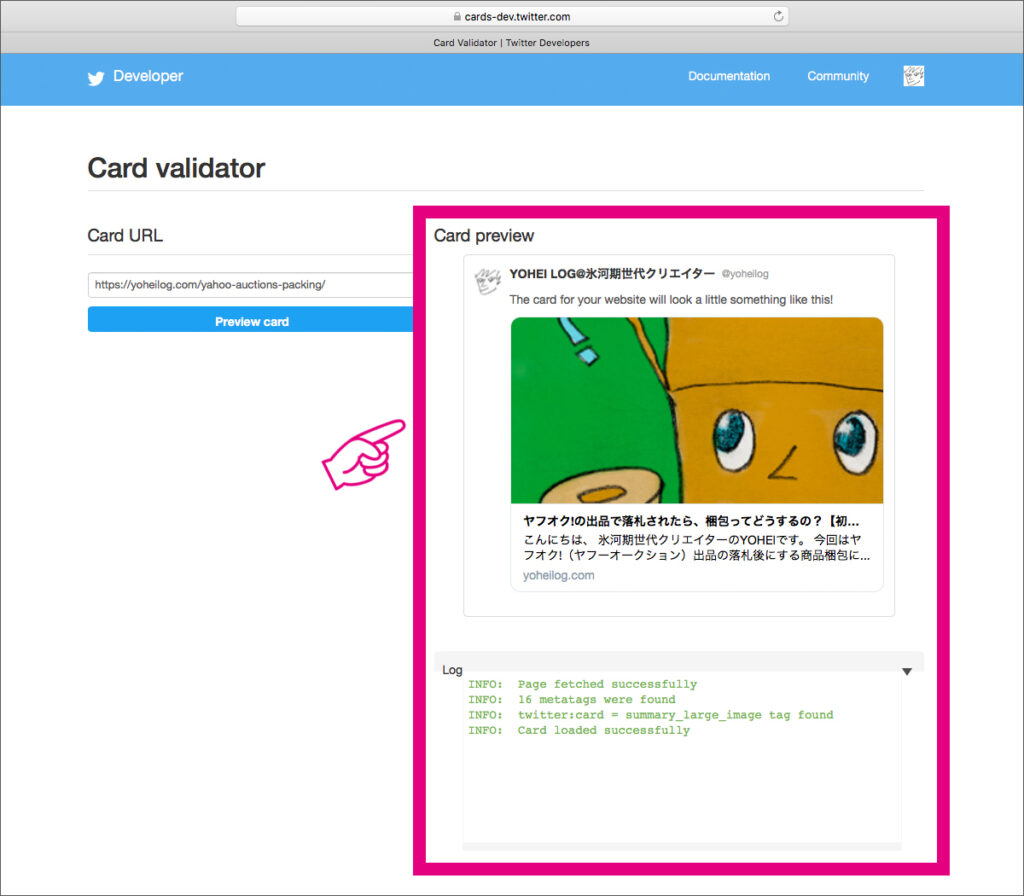Expand the Log panel disclosure triangle
This screenshot has width=1024, height=896.
point(907,671)
